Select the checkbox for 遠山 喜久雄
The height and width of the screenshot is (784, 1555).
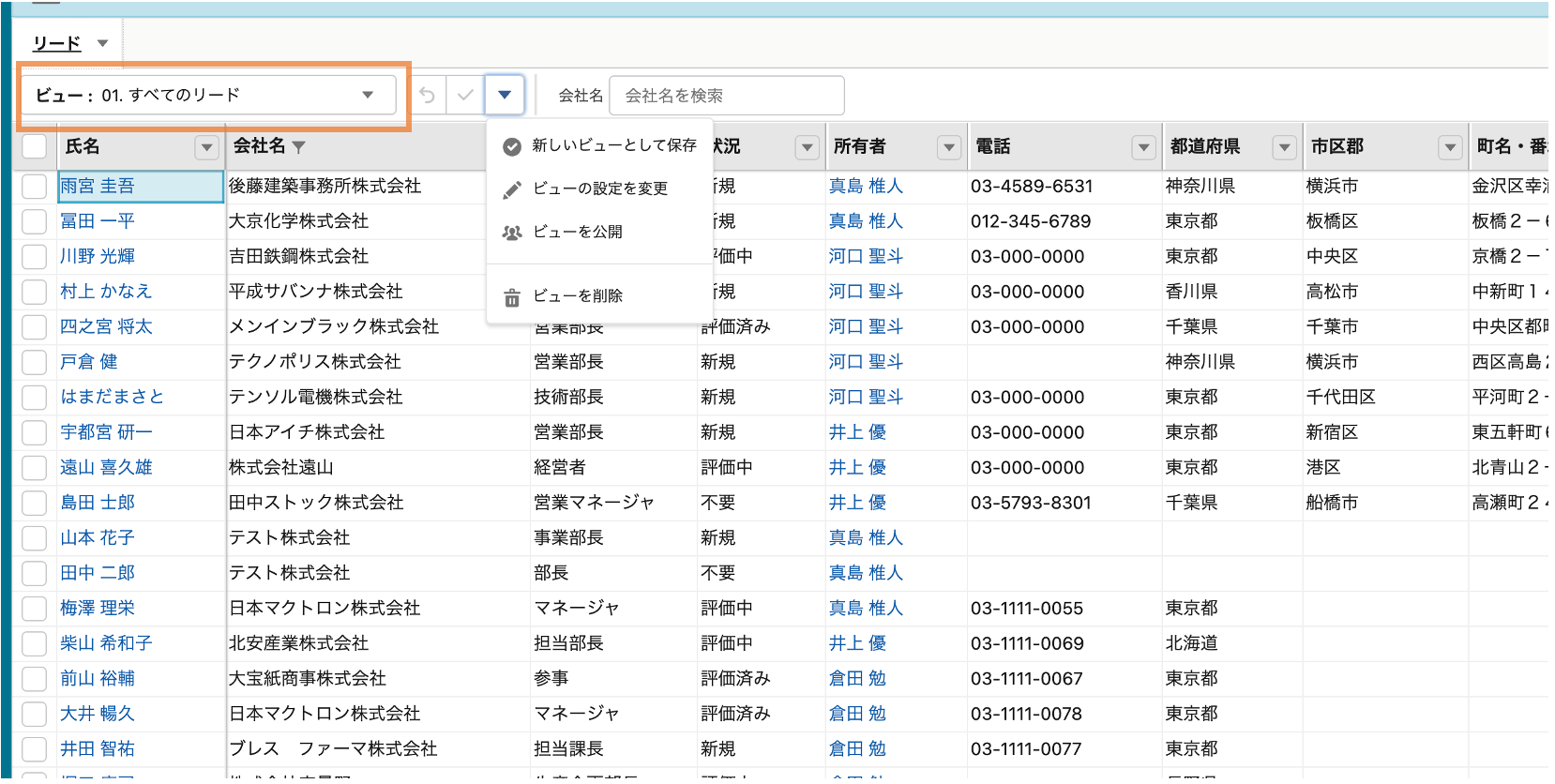pyautogui.click(x=35, y=468)
